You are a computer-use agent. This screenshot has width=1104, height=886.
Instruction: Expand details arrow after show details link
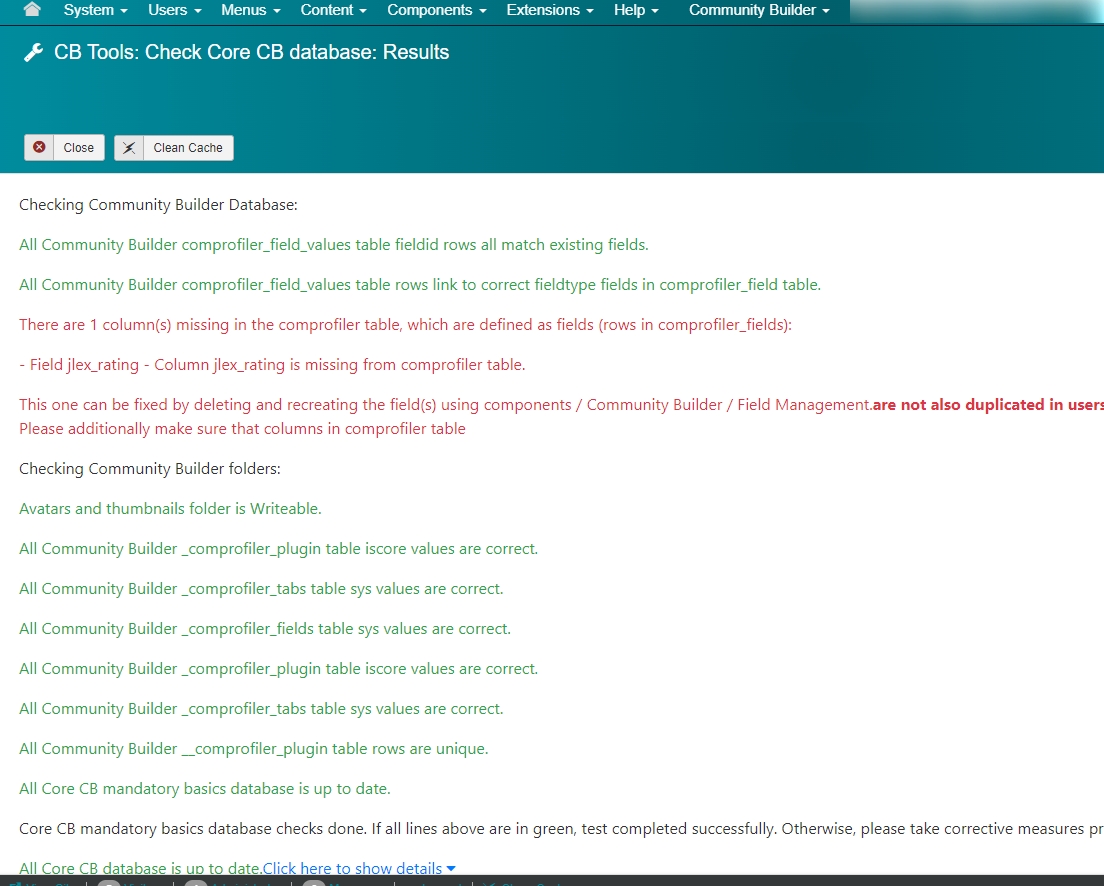[x=451, y=868]
